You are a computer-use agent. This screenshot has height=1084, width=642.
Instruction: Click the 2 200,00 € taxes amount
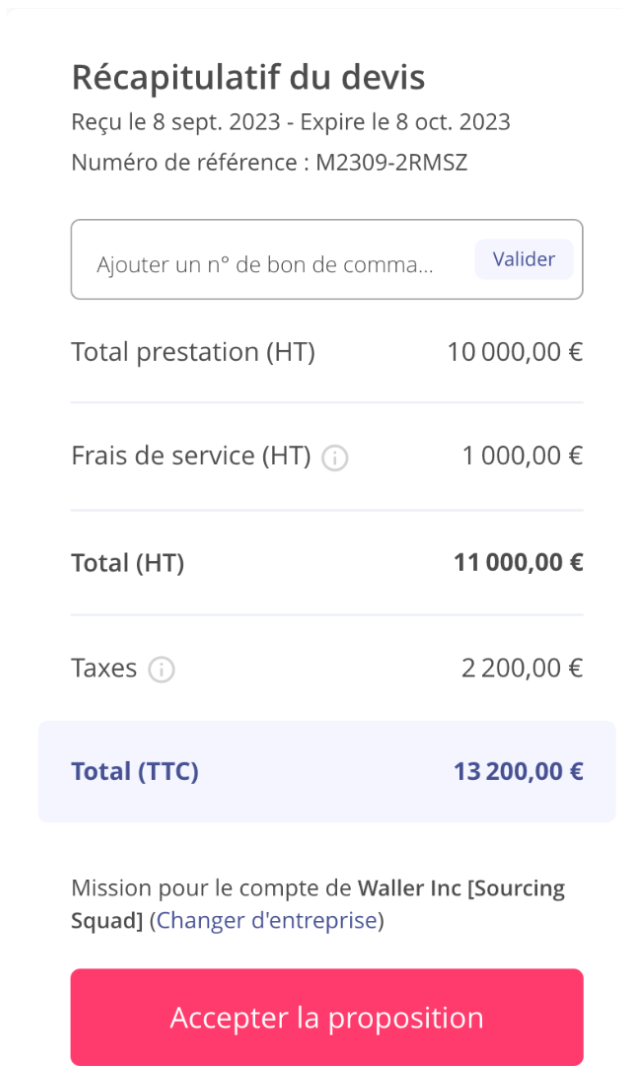pyautogui.click(x=522, y=668)
